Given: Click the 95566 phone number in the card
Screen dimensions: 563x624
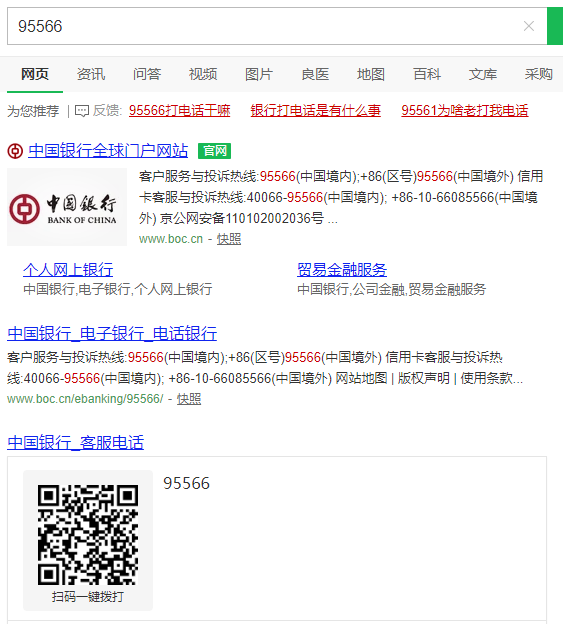Looking at the screenshot, I should tap(186, 483).
